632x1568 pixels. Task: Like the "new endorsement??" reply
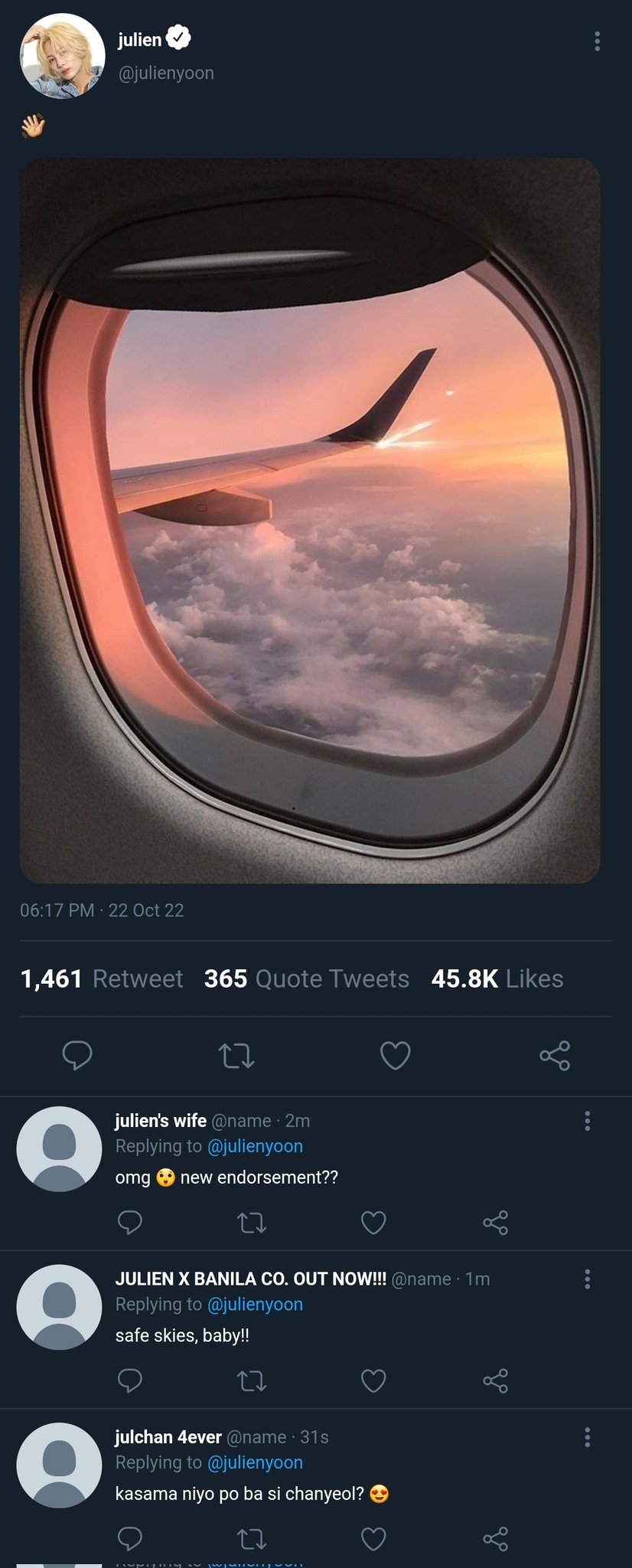pyautogui.click(x=373, y=1223)
